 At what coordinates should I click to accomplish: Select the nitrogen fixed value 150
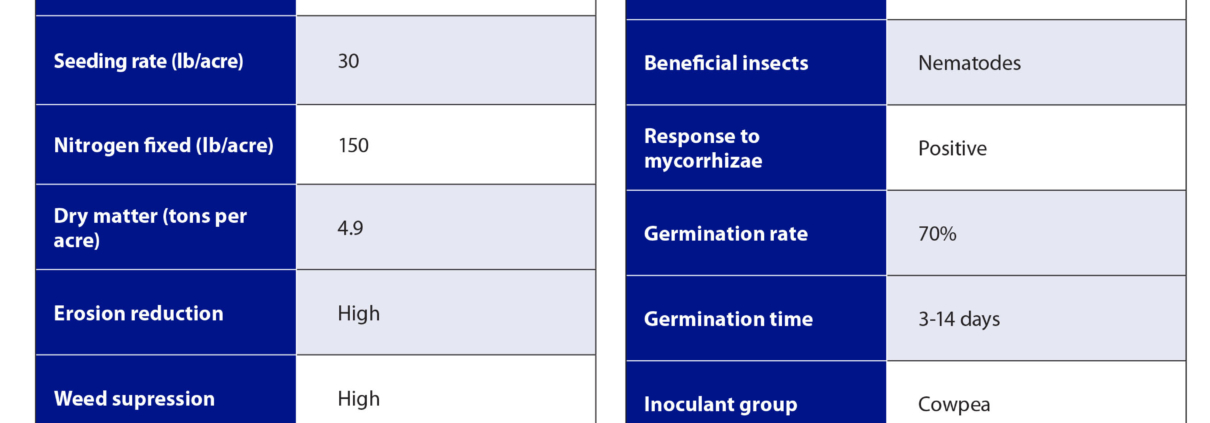point(353,145)
